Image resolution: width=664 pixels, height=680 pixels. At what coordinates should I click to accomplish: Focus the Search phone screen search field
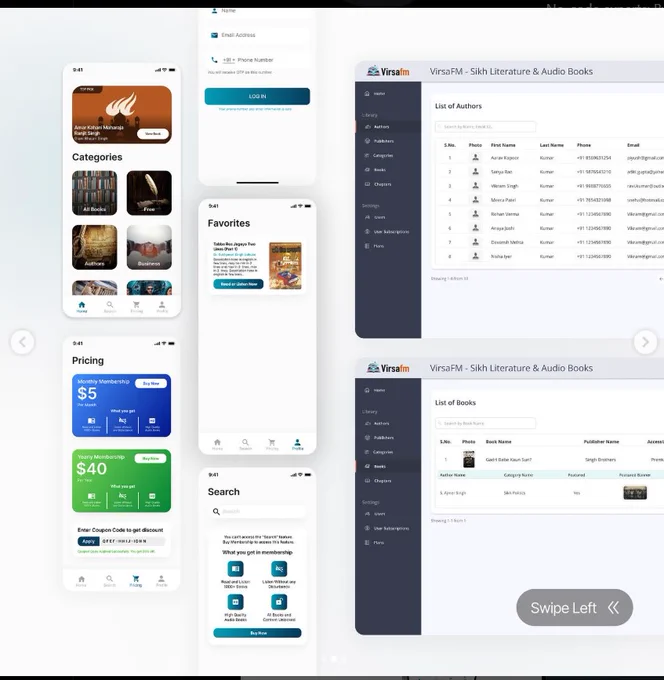pos(257,511)
